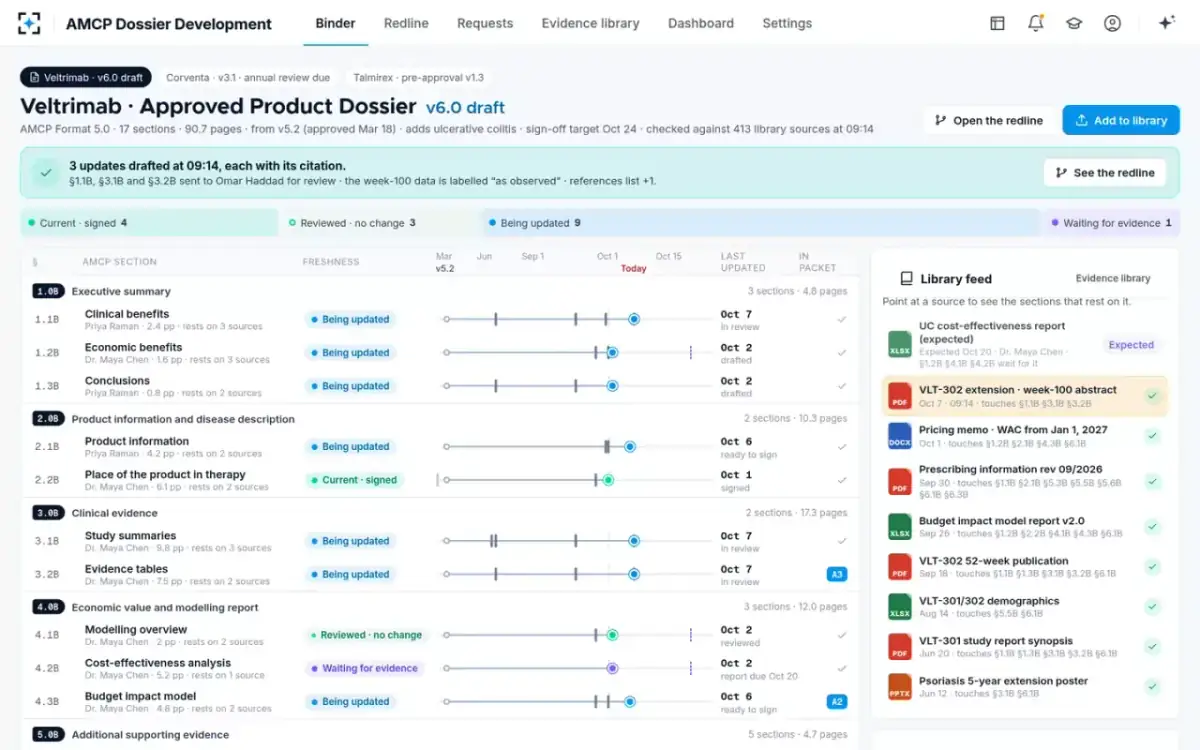Collapse 4.0B Economic value and modelling report

(440, 607)
